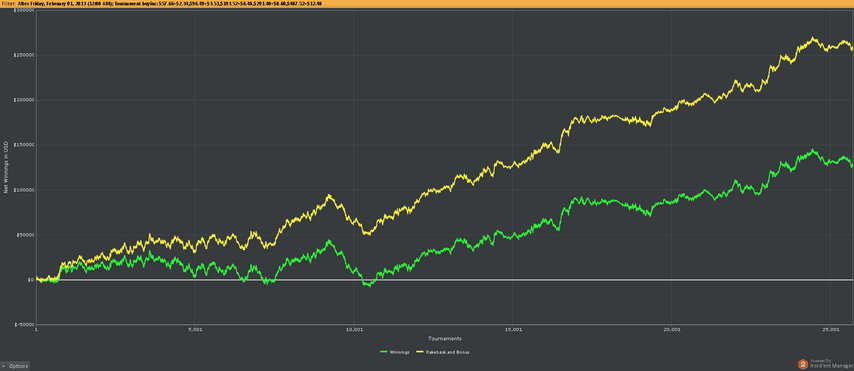Click the $100000 y-axis label
This screenshot has height=371, width=854.
[23, 190]
